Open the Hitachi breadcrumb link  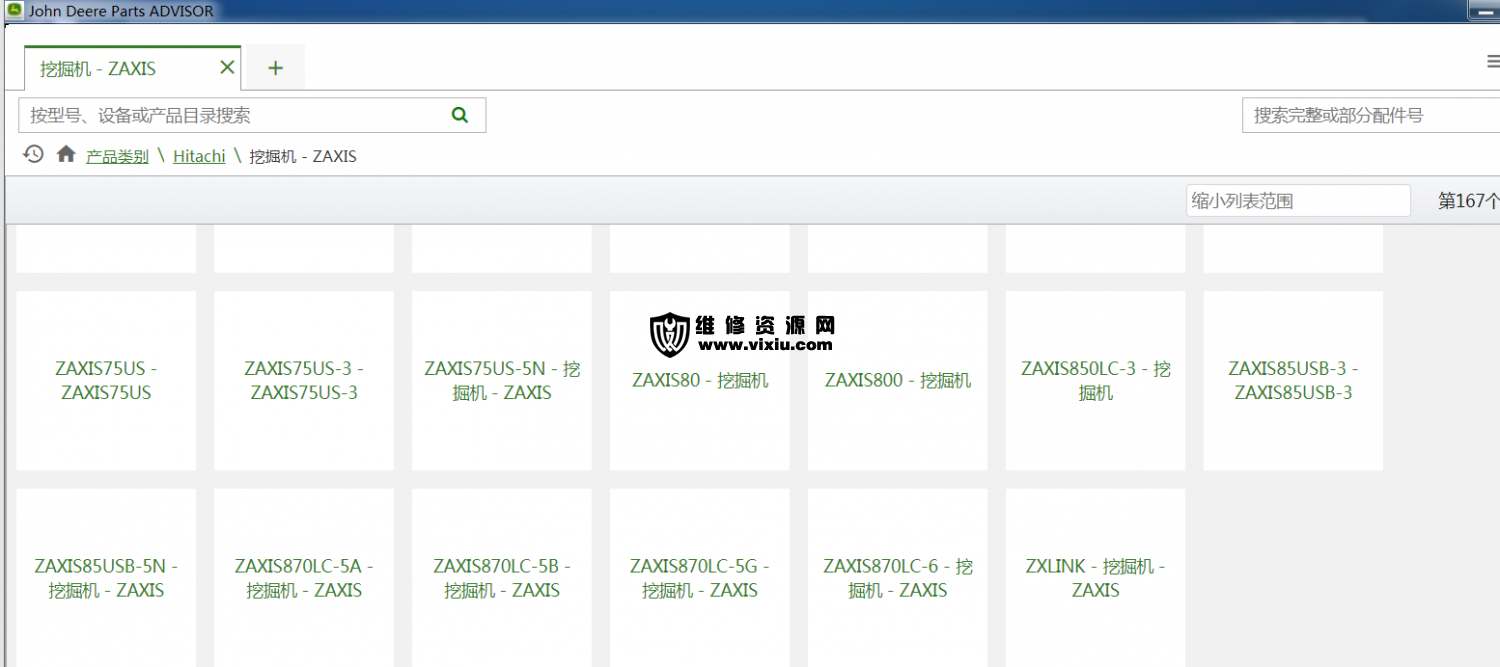click(199, 157)
